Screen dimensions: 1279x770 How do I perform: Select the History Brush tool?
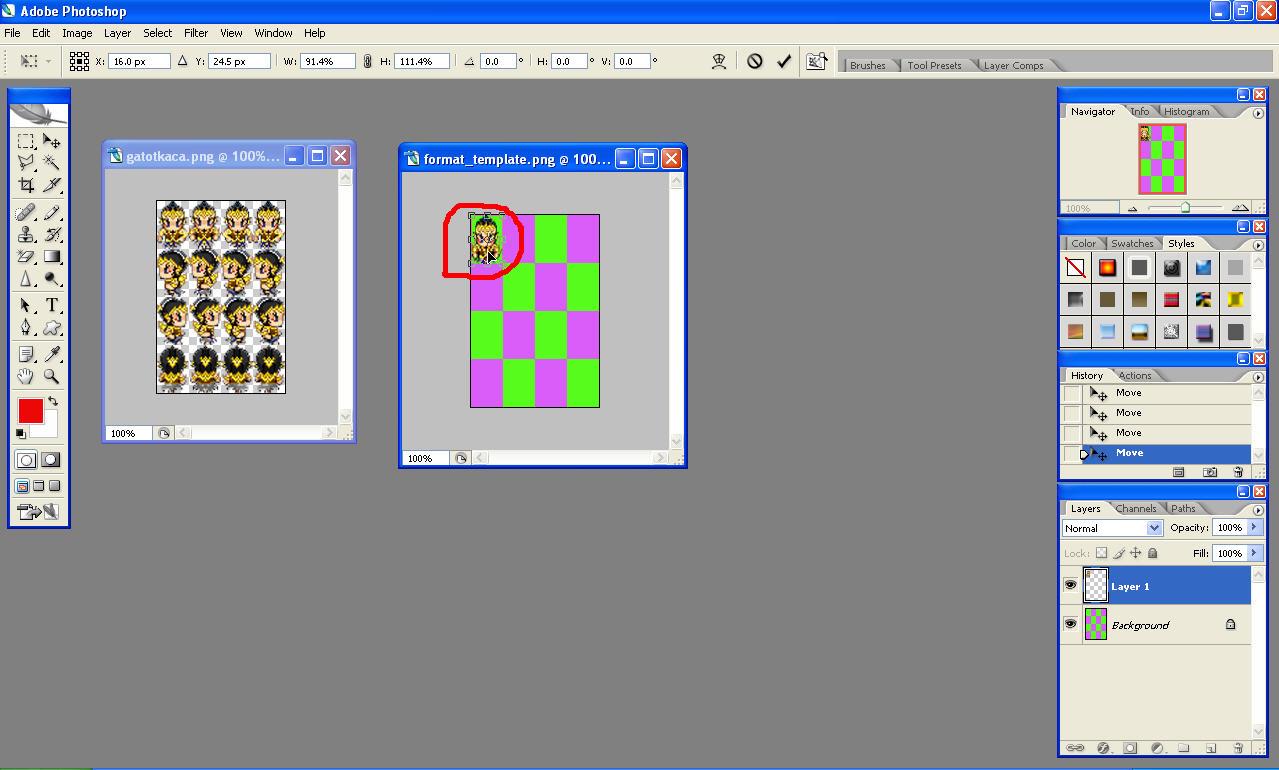(x=51, y=234)
